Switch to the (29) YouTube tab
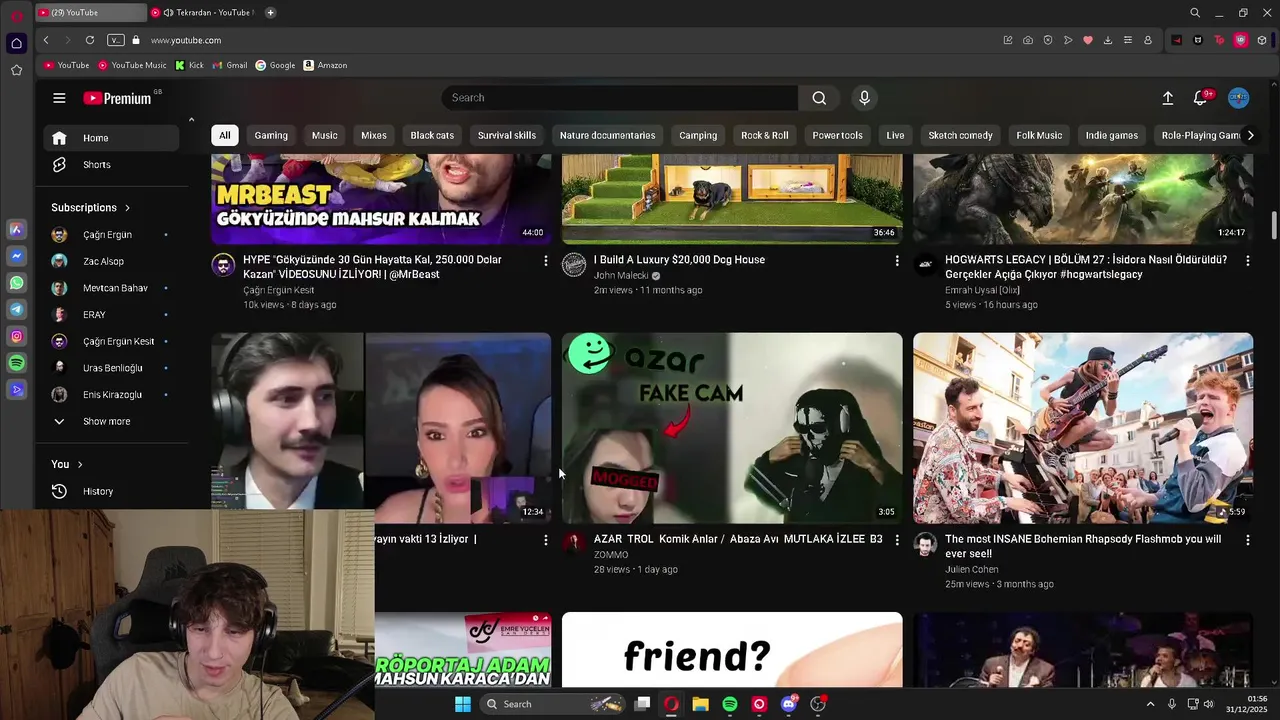The width and height of the screenshot is (1280, 720). click(90, 13)
